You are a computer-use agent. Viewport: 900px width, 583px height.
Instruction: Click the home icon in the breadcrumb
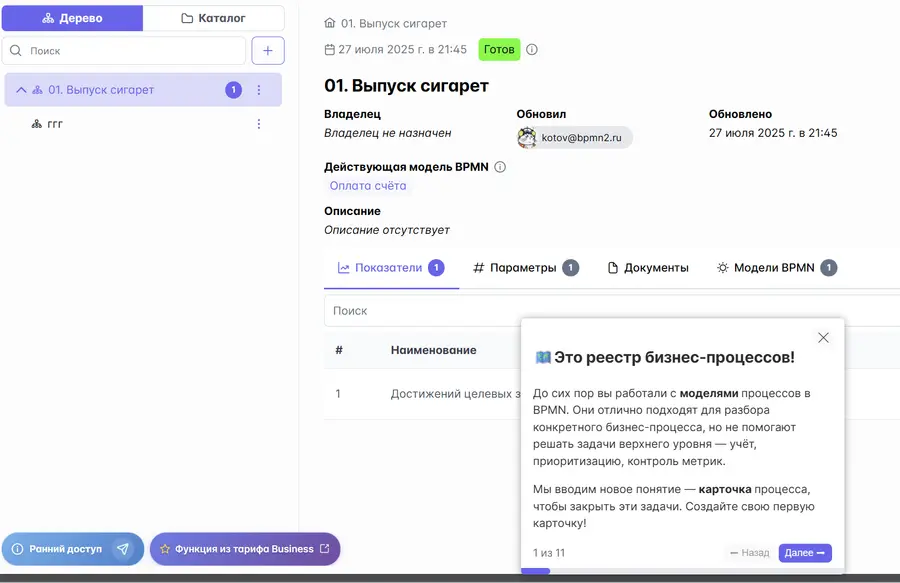pos(329,24)
